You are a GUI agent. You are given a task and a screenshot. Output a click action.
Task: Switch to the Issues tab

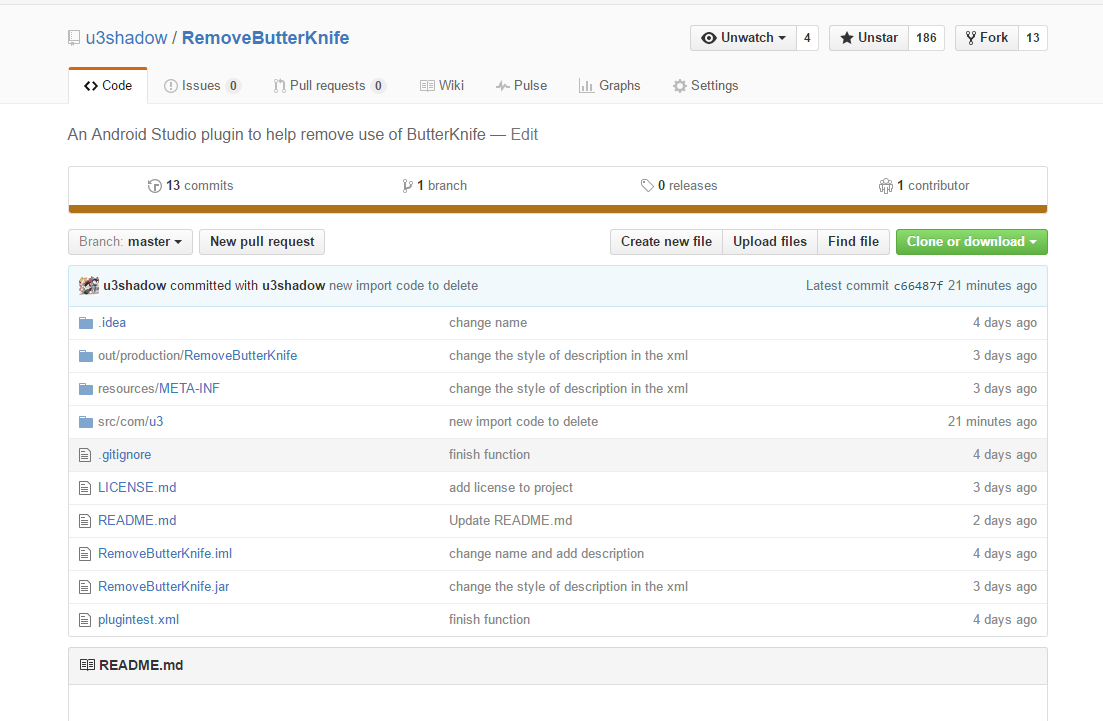202,85
